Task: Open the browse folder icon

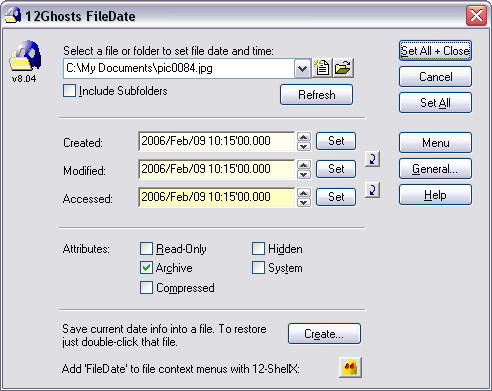Action: [x=343, y=68]
